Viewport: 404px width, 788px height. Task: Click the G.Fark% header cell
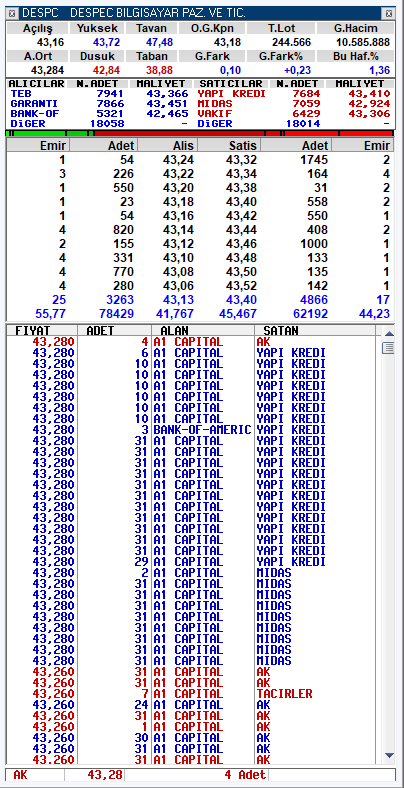[280, 56]
